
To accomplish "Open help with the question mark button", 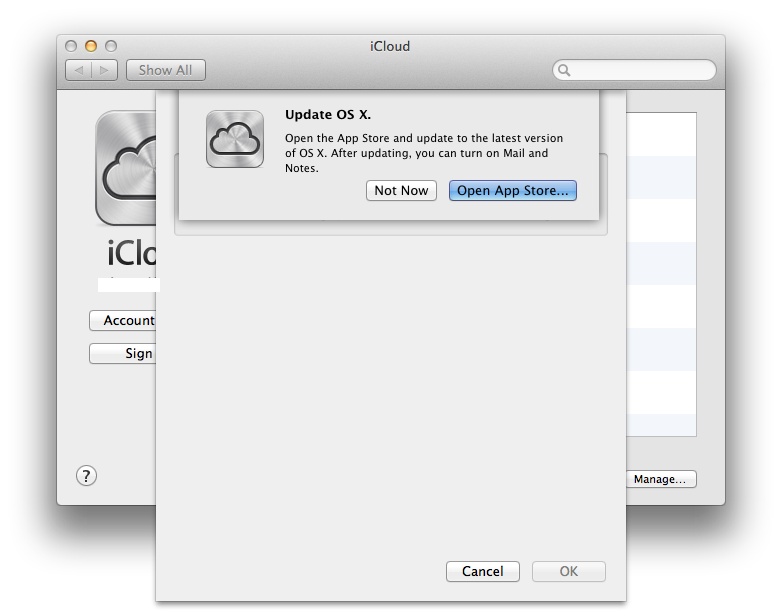I will (86, 476).
